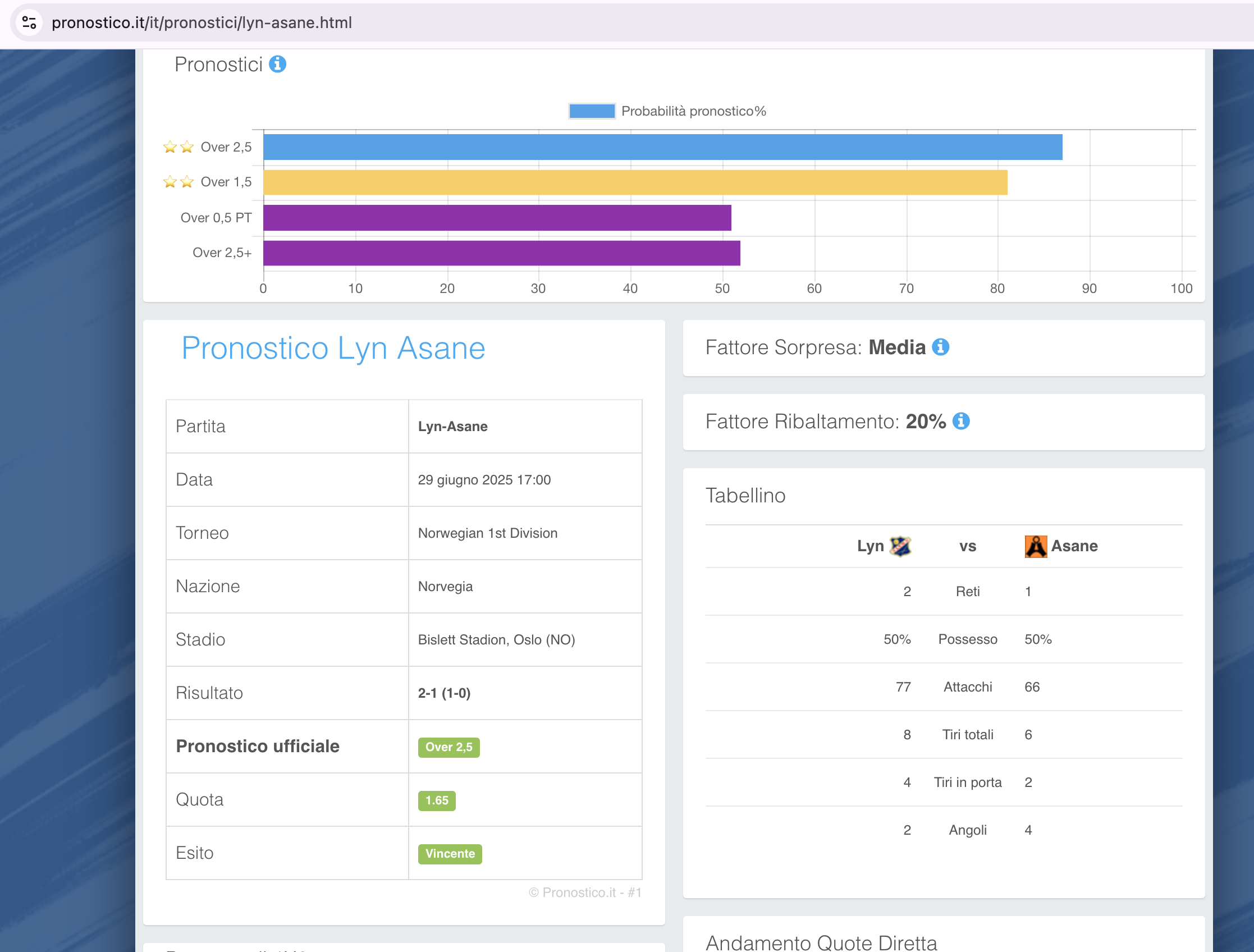Viewport: 1254px width, 952px height.
Task: Click the Vincente result badge
Action: coord(450,854)
